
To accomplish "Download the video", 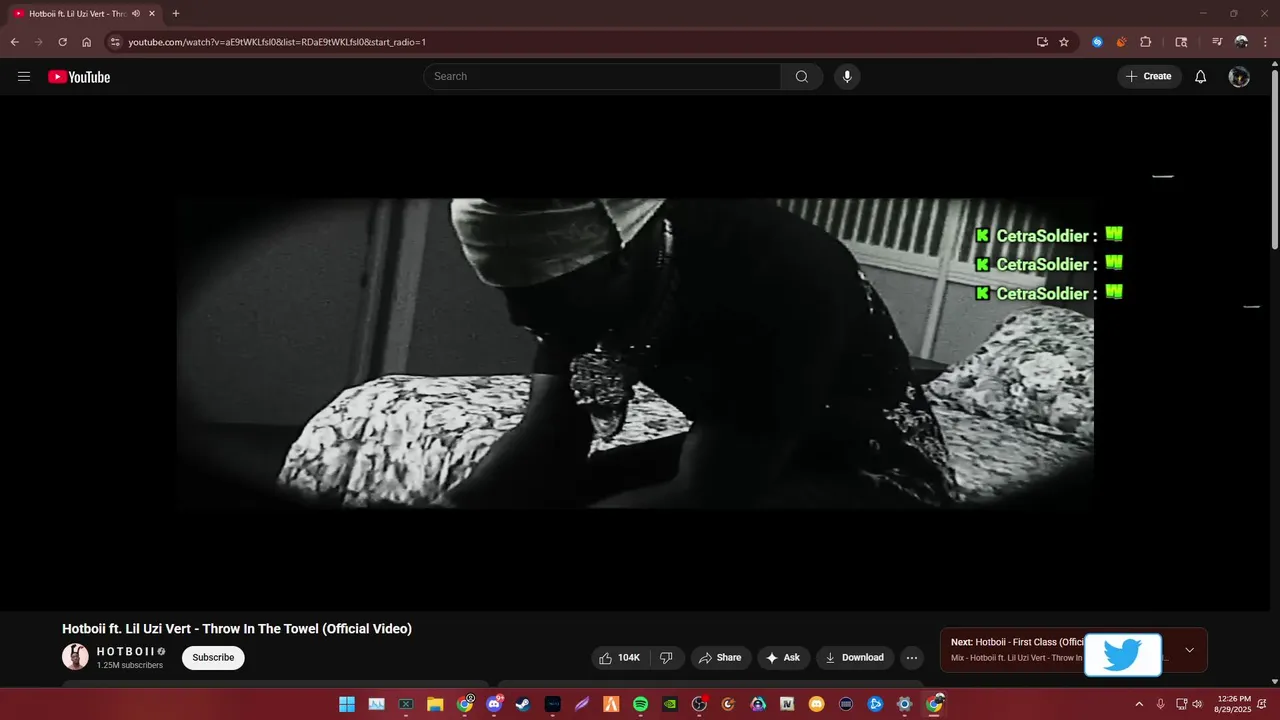I will click(855, 658).
